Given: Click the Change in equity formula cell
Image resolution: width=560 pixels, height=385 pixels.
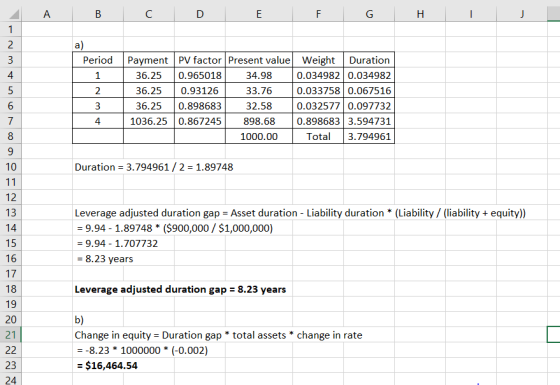Looking at the screenshot, I should coord(218,335).
